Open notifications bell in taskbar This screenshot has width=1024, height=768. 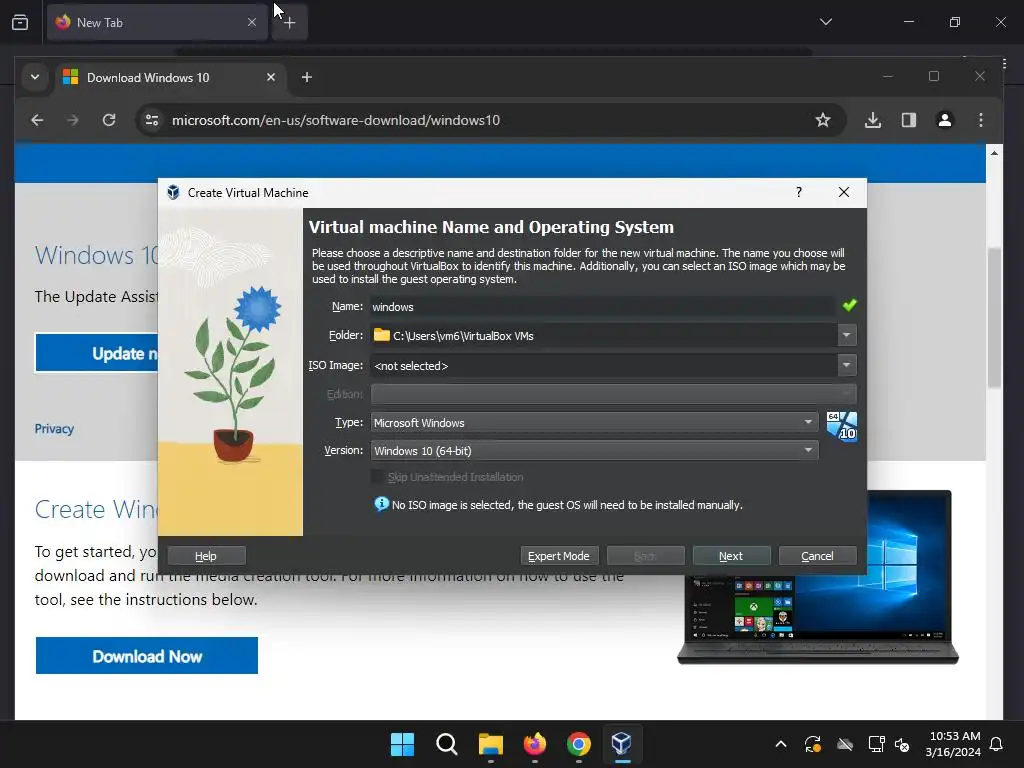click(x=996, y=744)
